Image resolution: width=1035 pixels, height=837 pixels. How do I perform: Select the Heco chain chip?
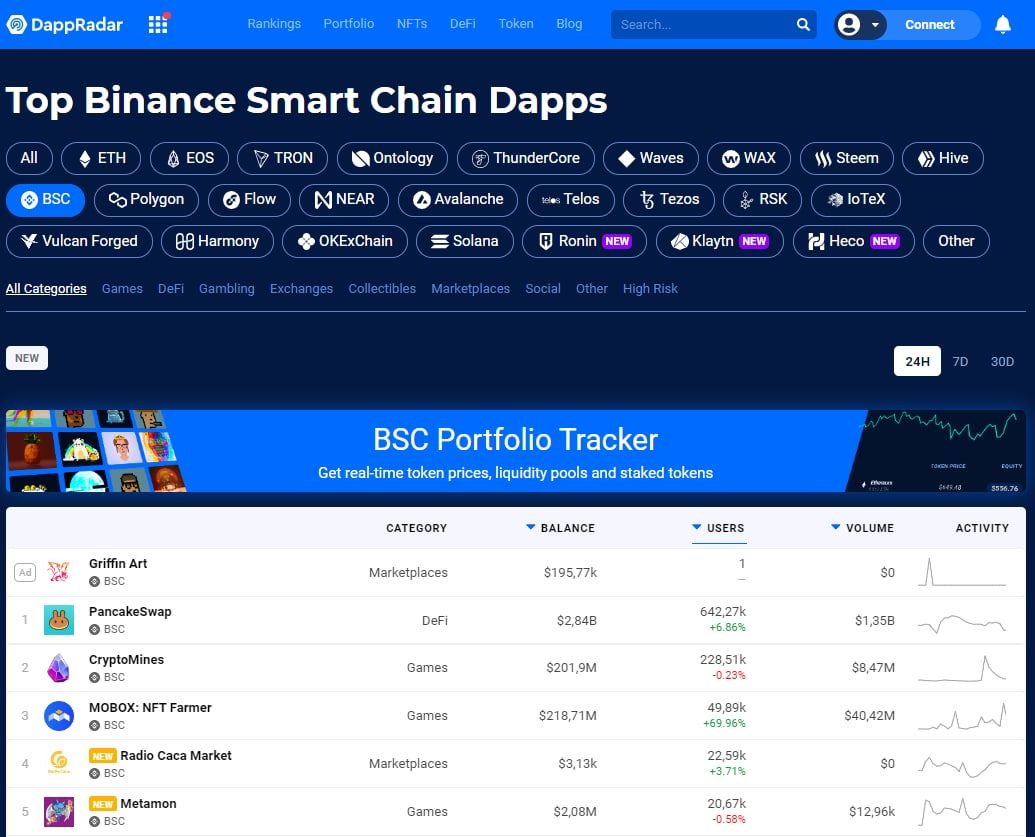[x=853, y=242]
